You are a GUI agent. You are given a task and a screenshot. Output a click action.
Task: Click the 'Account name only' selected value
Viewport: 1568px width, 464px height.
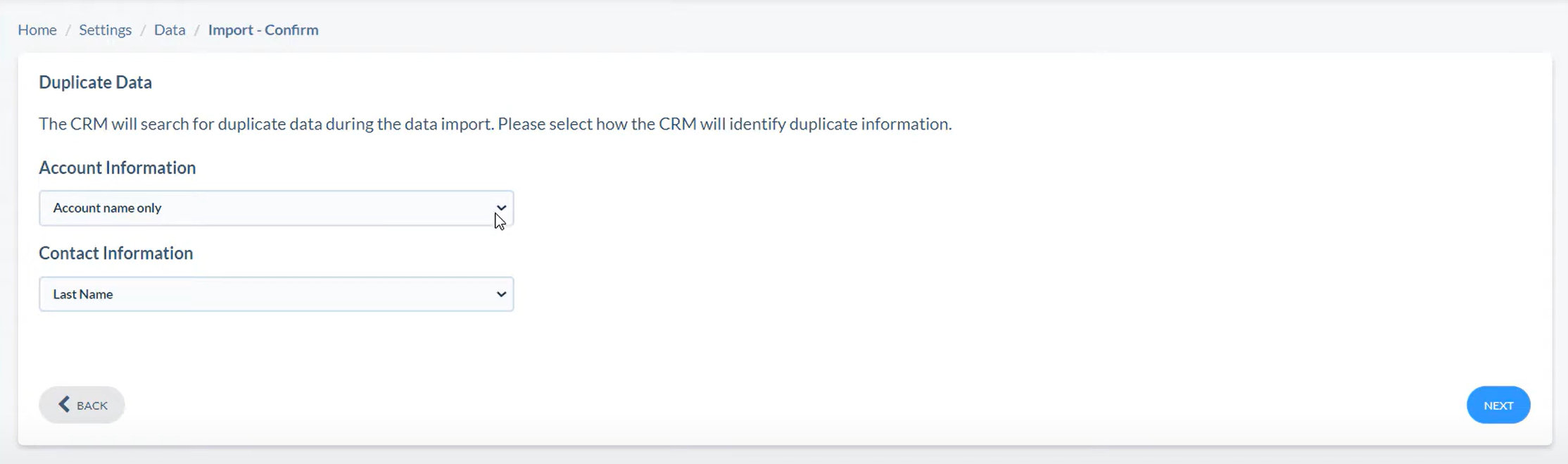pos(107,208)
